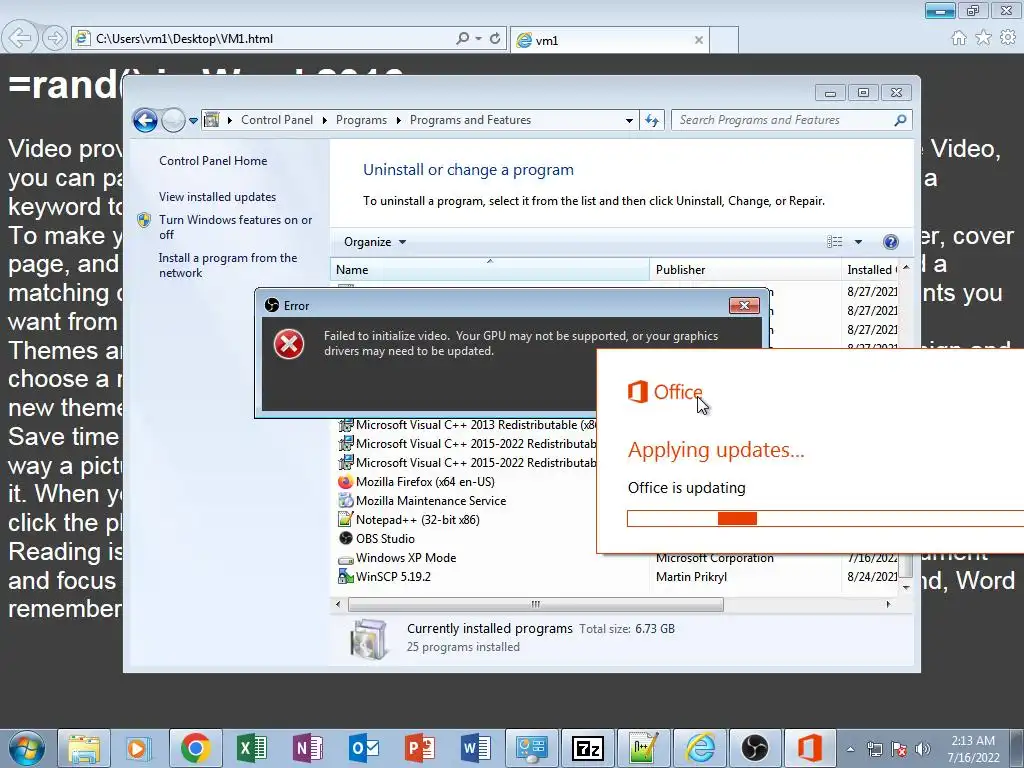This screenshot has height=768, width=1024.
Task: Click Programs in the breadcrumb
Action: [x=361, y=120]
